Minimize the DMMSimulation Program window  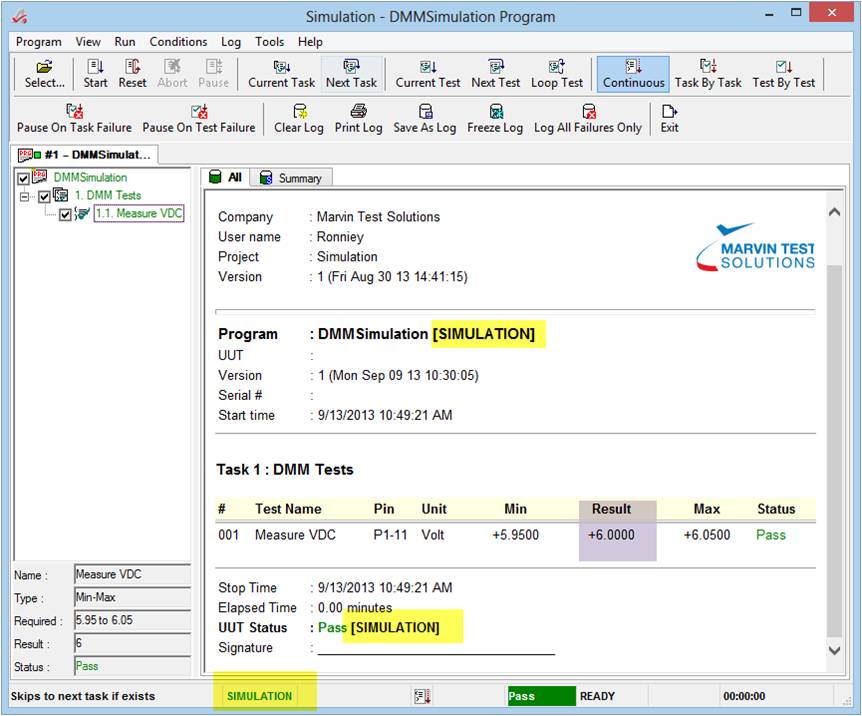[769, 13]
